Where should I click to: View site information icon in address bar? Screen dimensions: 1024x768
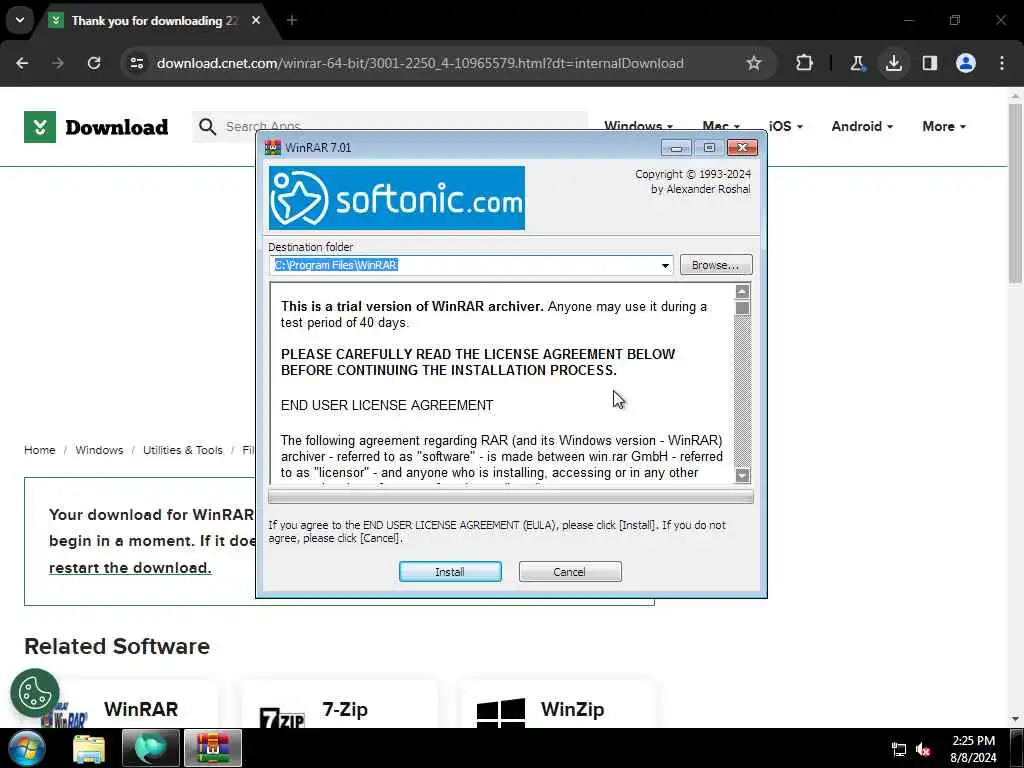(136, 63)
